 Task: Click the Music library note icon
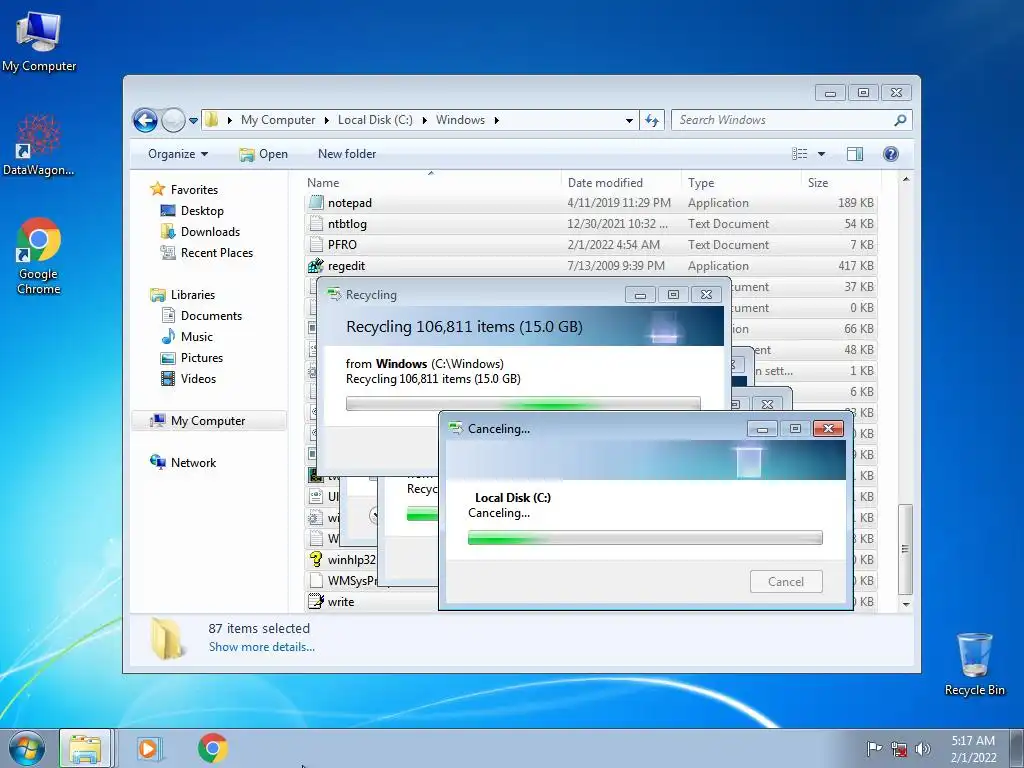[x=168, y=336]
